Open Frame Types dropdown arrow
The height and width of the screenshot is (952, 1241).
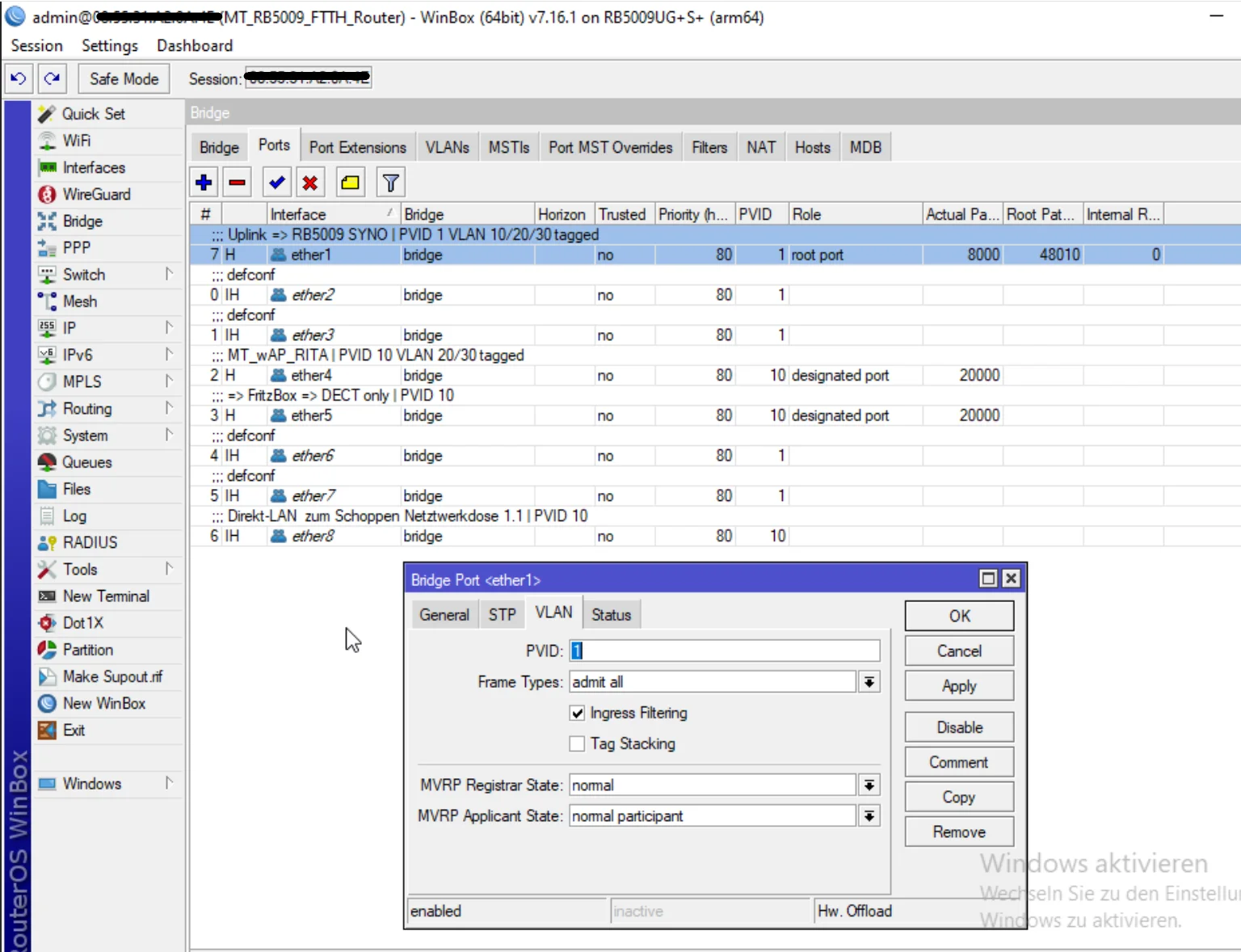pos(869,682)
